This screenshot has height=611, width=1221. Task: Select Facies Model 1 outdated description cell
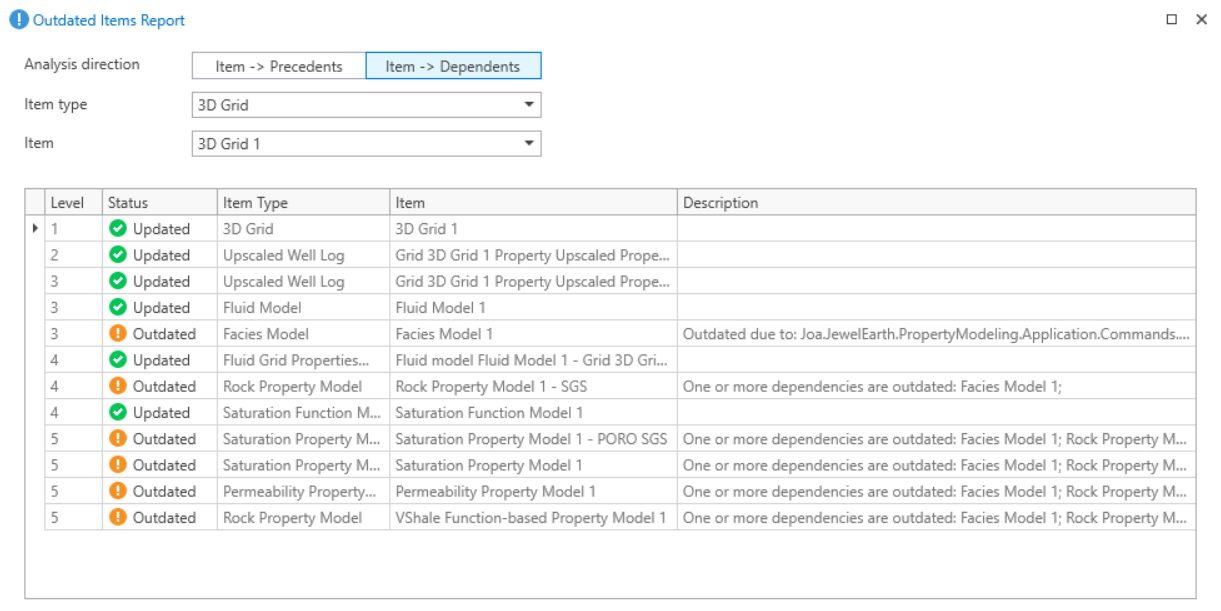935,334
